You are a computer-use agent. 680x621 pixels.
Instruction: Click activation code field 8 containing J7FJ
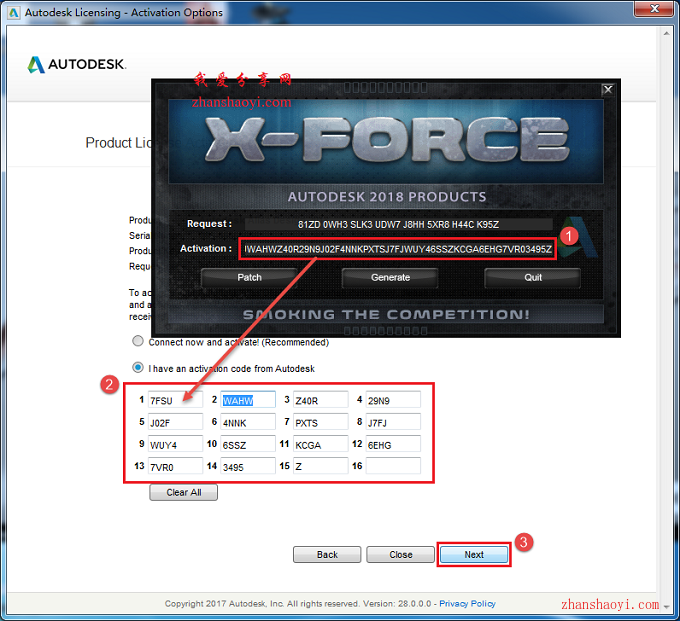tap(393, 422)
